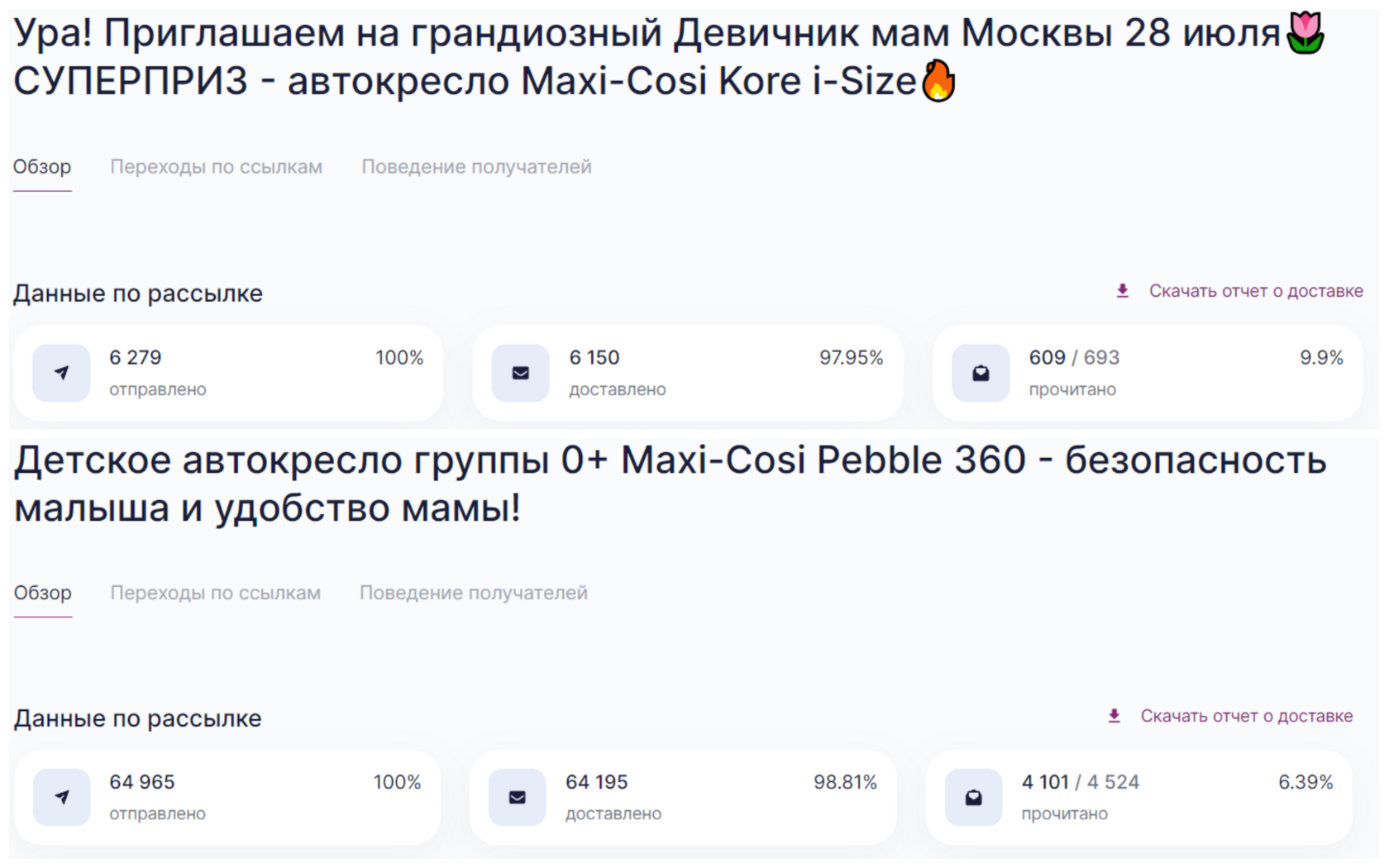
Task: Click the delivered envelope icon for 64 195
Action: 518,797
